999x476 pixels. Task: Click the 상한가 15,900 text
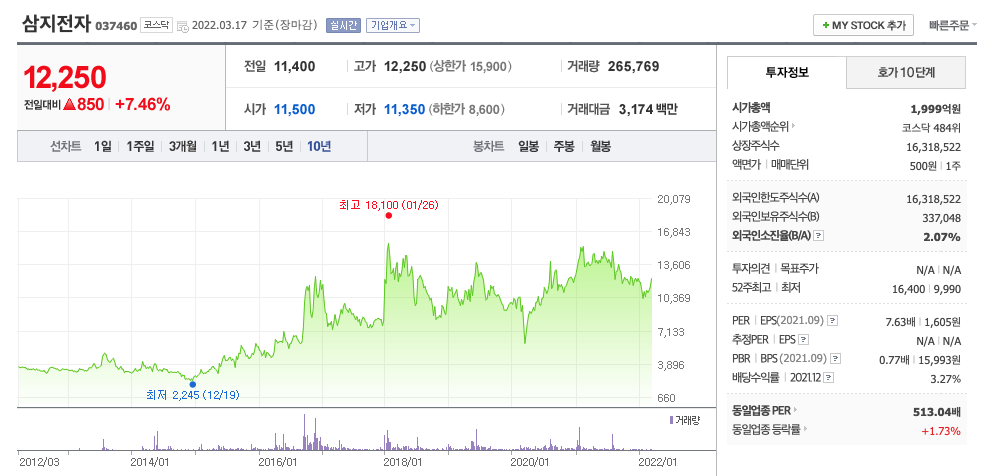pos(470,66)
